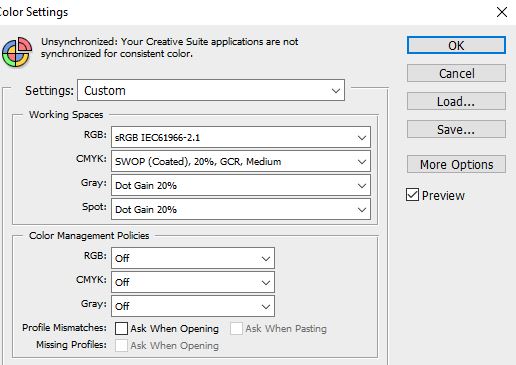Enable Ask When Opening for Profile Mismatches
The width and height of the screenshot is (516, 365).
click(121, 328)
